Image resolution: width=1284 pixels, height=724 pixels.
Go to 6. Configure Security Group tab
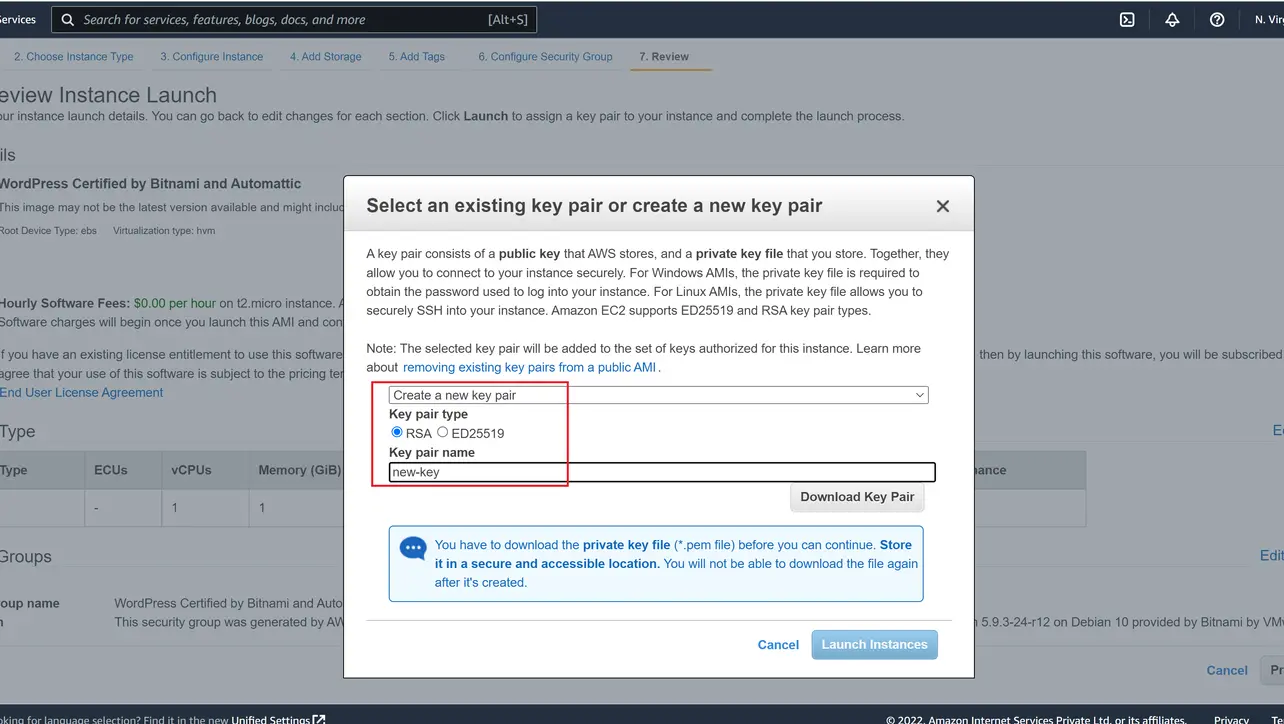click(545, 57)
